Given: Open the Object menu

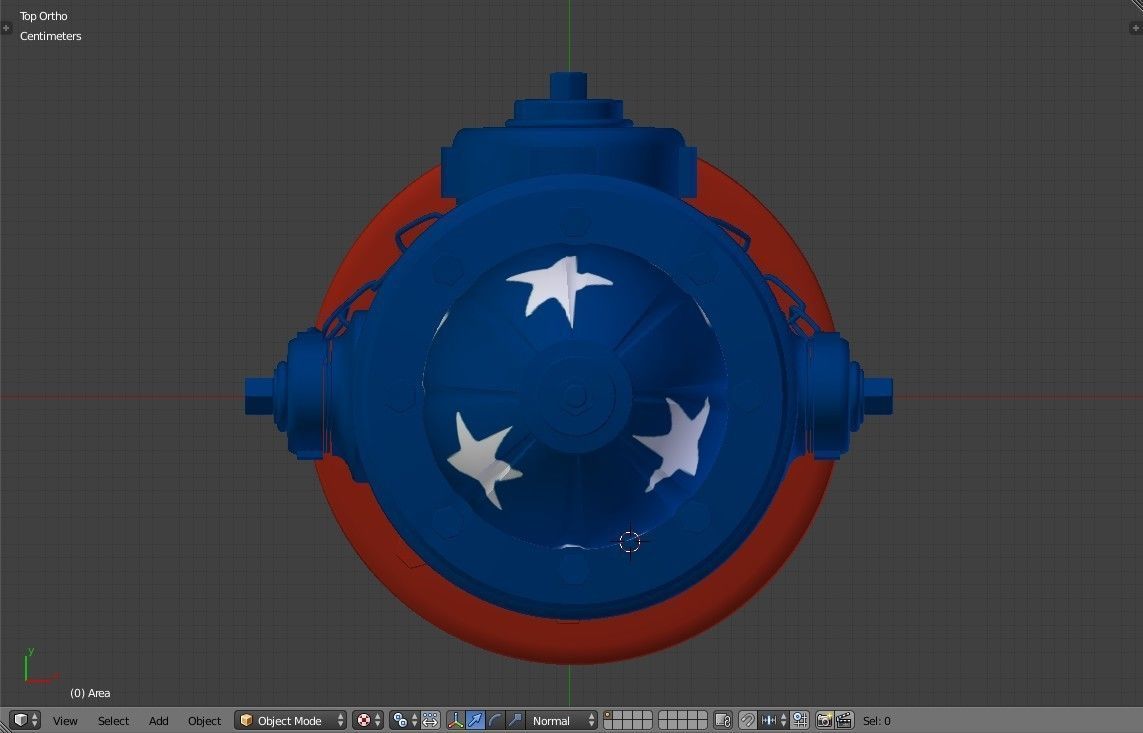Looking at the screenshot, I should (204, 721).
